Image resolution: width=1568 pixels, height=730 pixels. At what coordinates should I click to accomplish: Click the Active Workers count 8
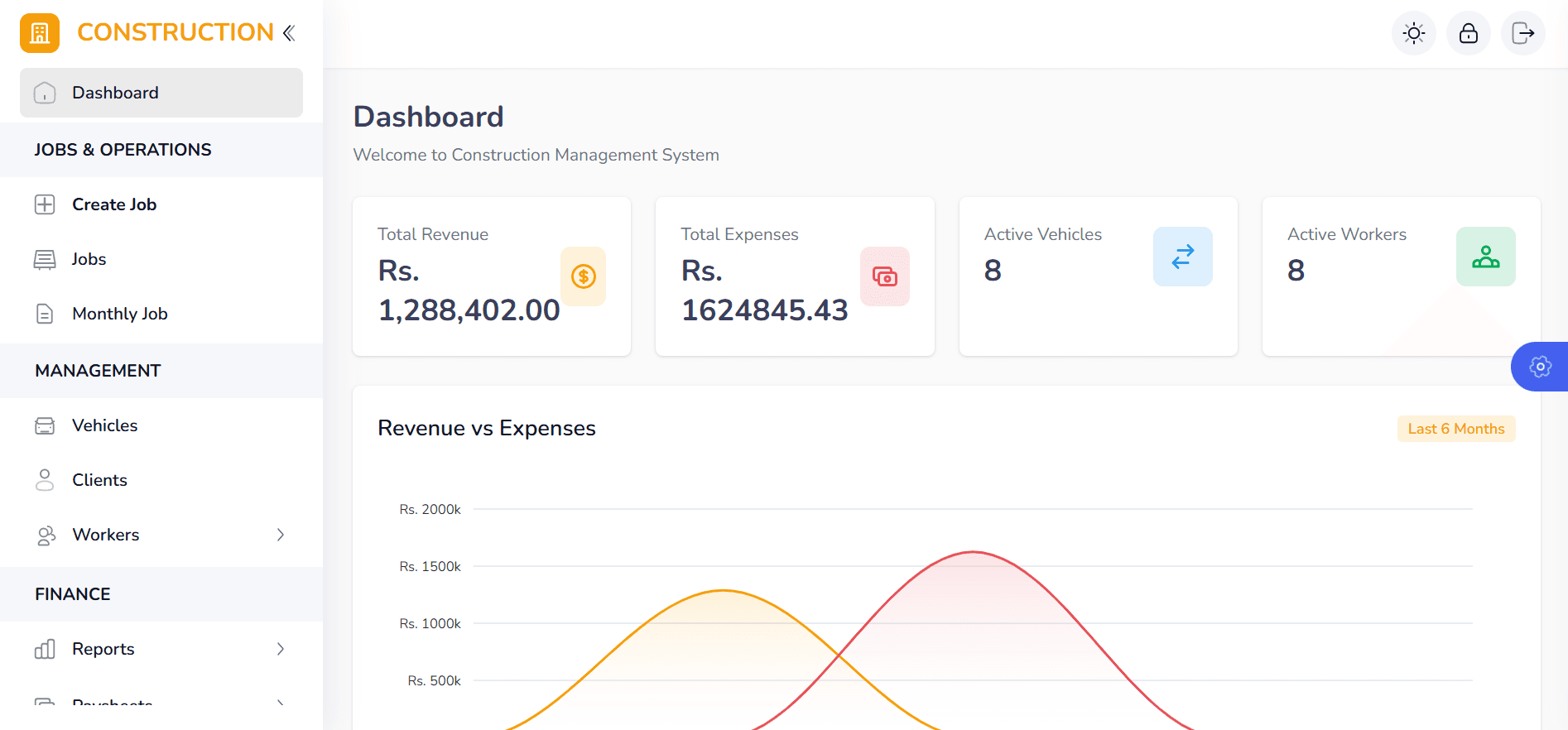1296,271
